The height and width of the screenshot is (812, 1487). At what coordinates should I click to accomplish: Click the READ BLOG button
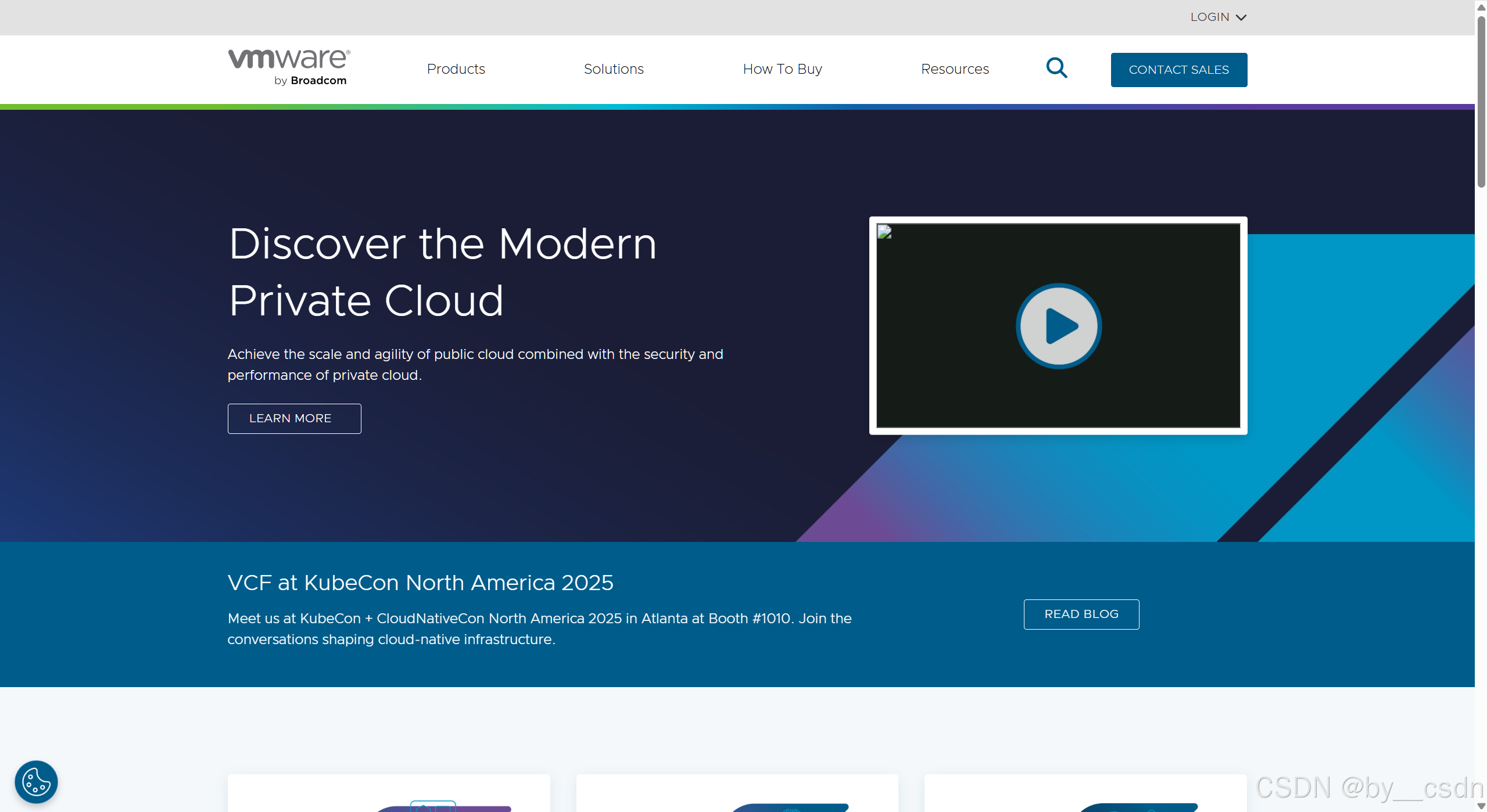tap(1081, 614)
